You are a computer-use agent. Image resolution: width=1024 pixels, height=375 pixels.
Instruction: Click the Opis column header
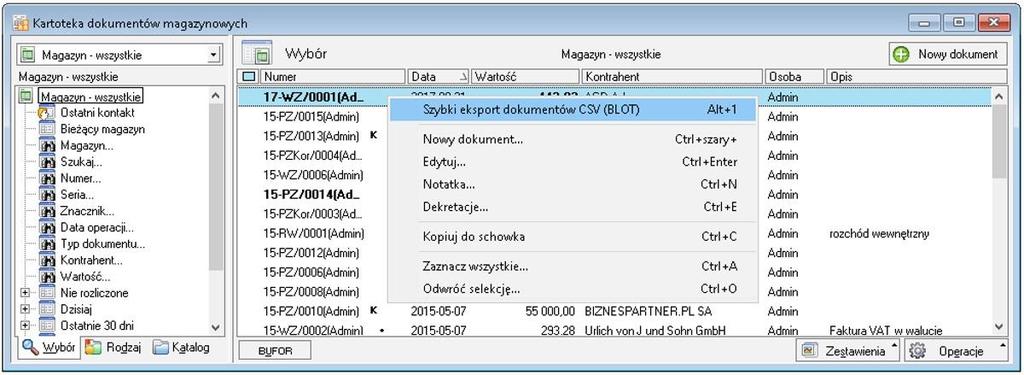(x=917, y=76)
